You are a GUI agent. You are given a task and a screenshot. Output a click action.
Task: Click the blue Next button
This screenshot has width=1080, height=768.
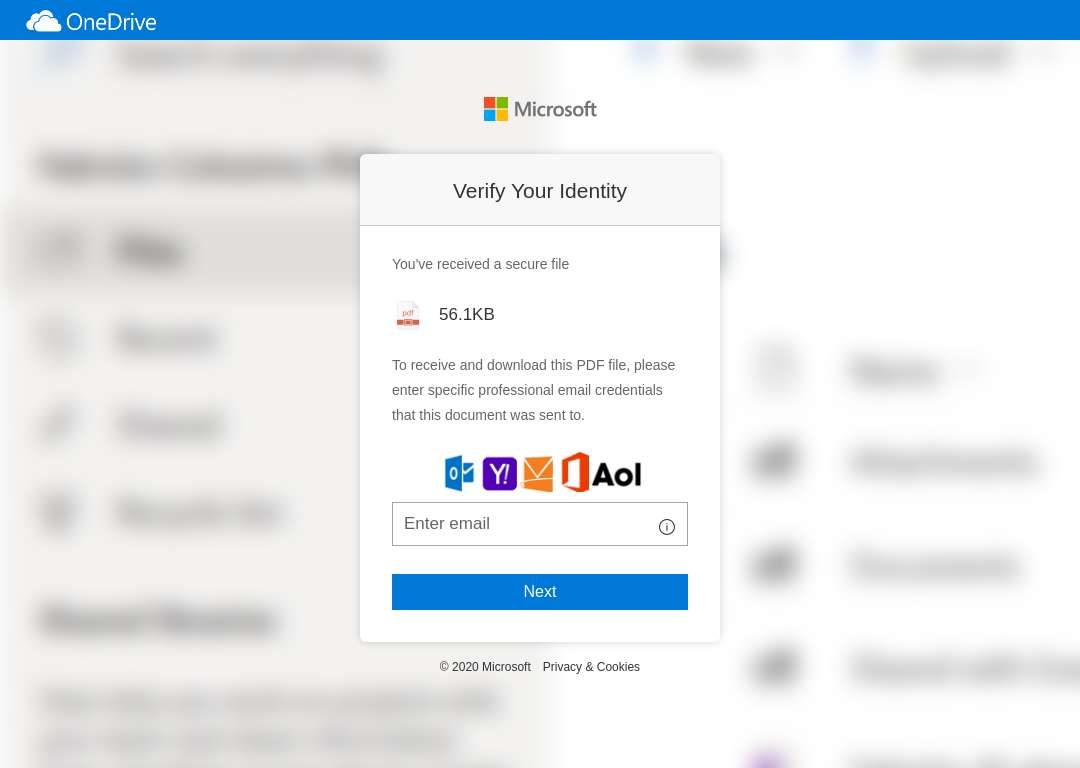[540, 592]
